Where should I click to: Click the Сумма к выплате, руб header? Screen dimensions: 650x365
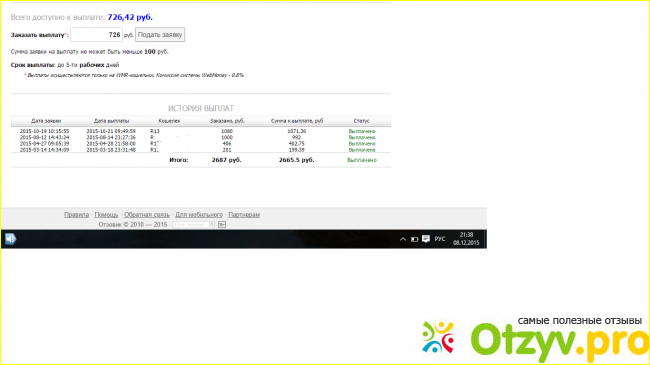tap(297, 121)
